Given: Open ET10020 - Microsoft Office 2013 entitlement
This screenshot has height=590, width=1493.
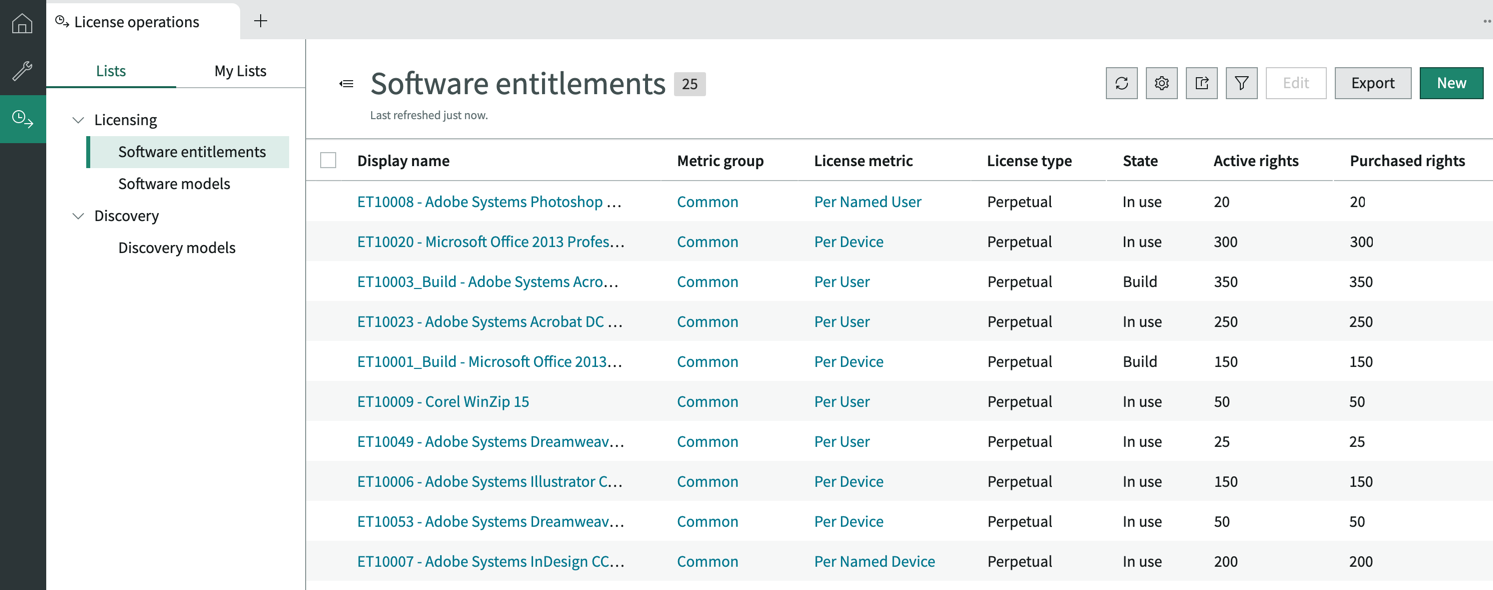Looking at the screenshot, I should (x=491, y=242).
